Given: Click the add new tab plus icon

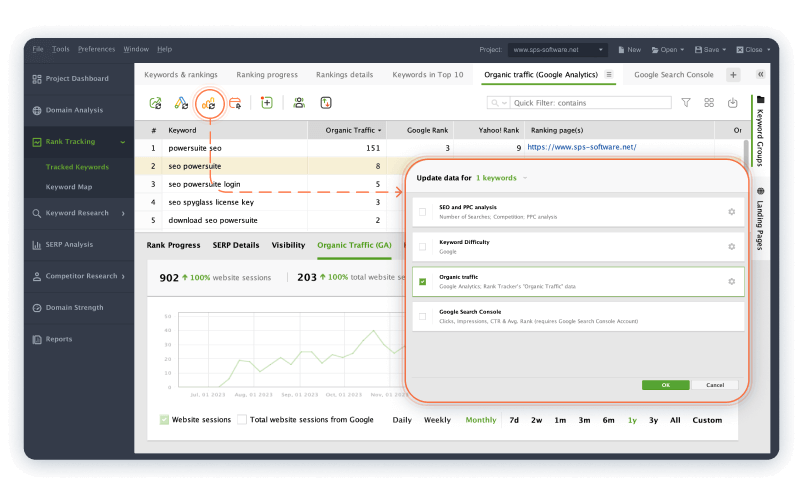Looking at the screenshot, I should click(x=733, y=75).
